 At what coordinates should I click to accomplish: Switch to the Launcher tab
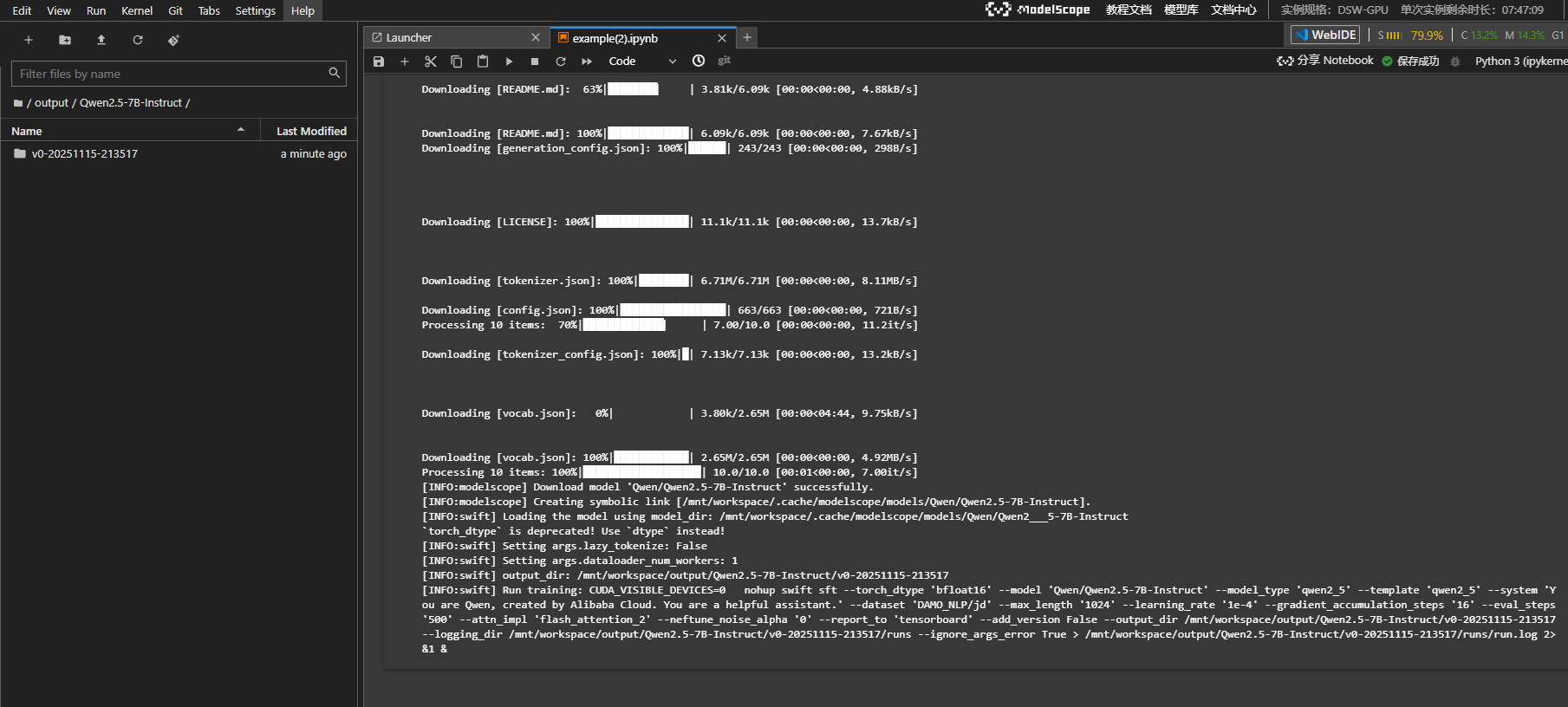click(456, 37)
